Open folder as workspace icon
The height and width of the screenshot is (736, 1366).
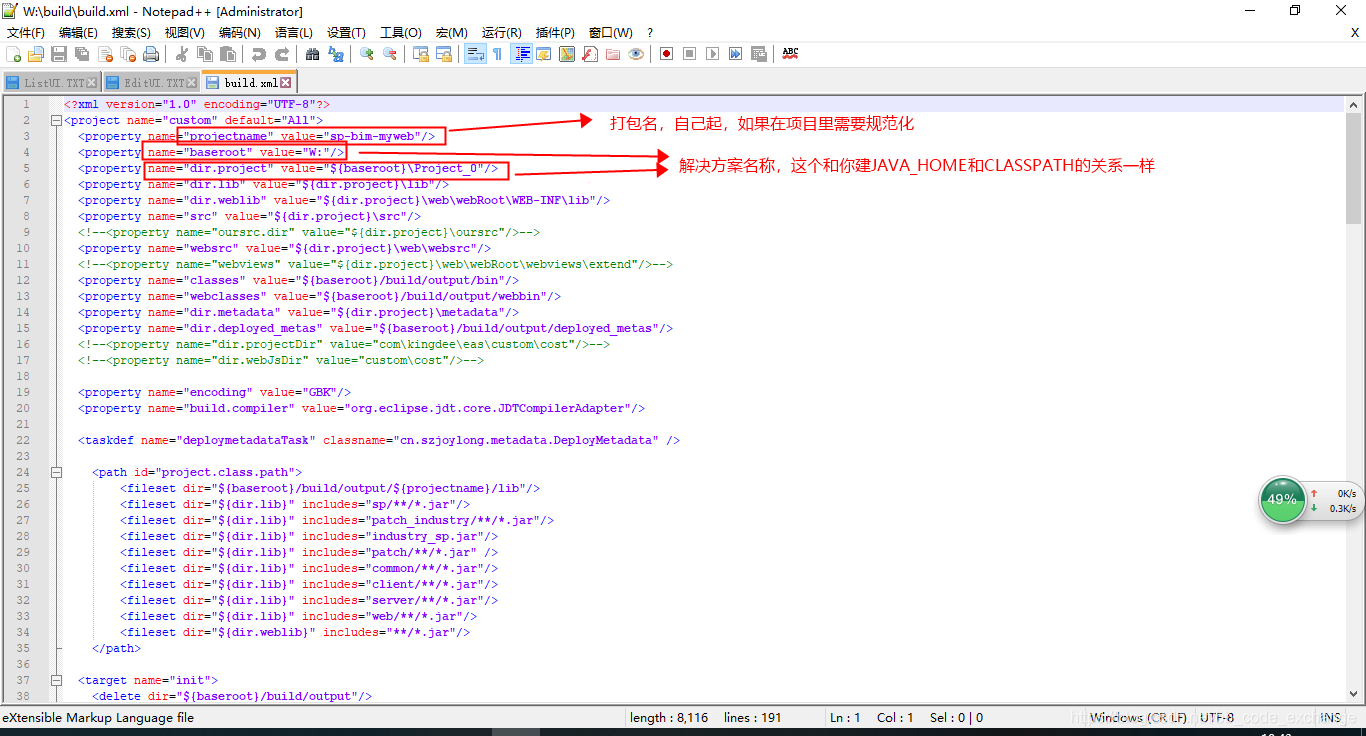pyautogui.click(x=613, y=54)
